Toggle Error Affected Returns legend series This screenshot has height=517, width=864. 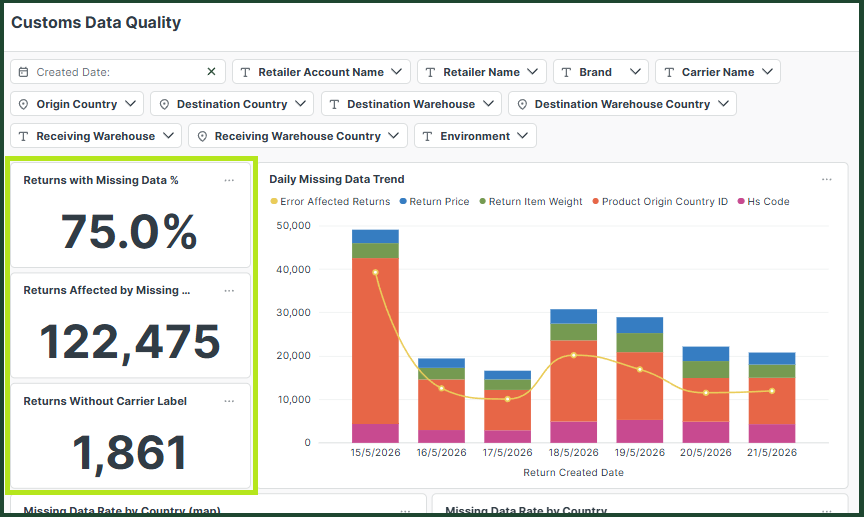330,202
